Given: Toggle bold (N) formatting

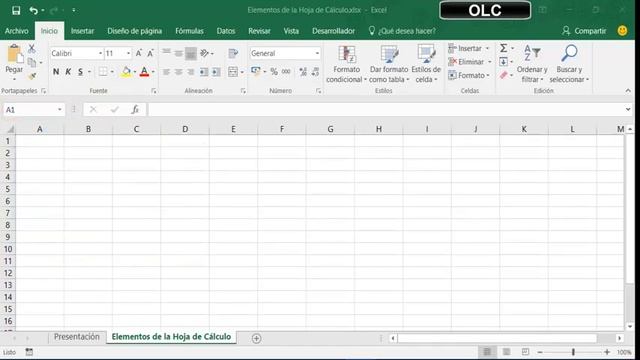Looking at the screenshot, I should (56, 72).
